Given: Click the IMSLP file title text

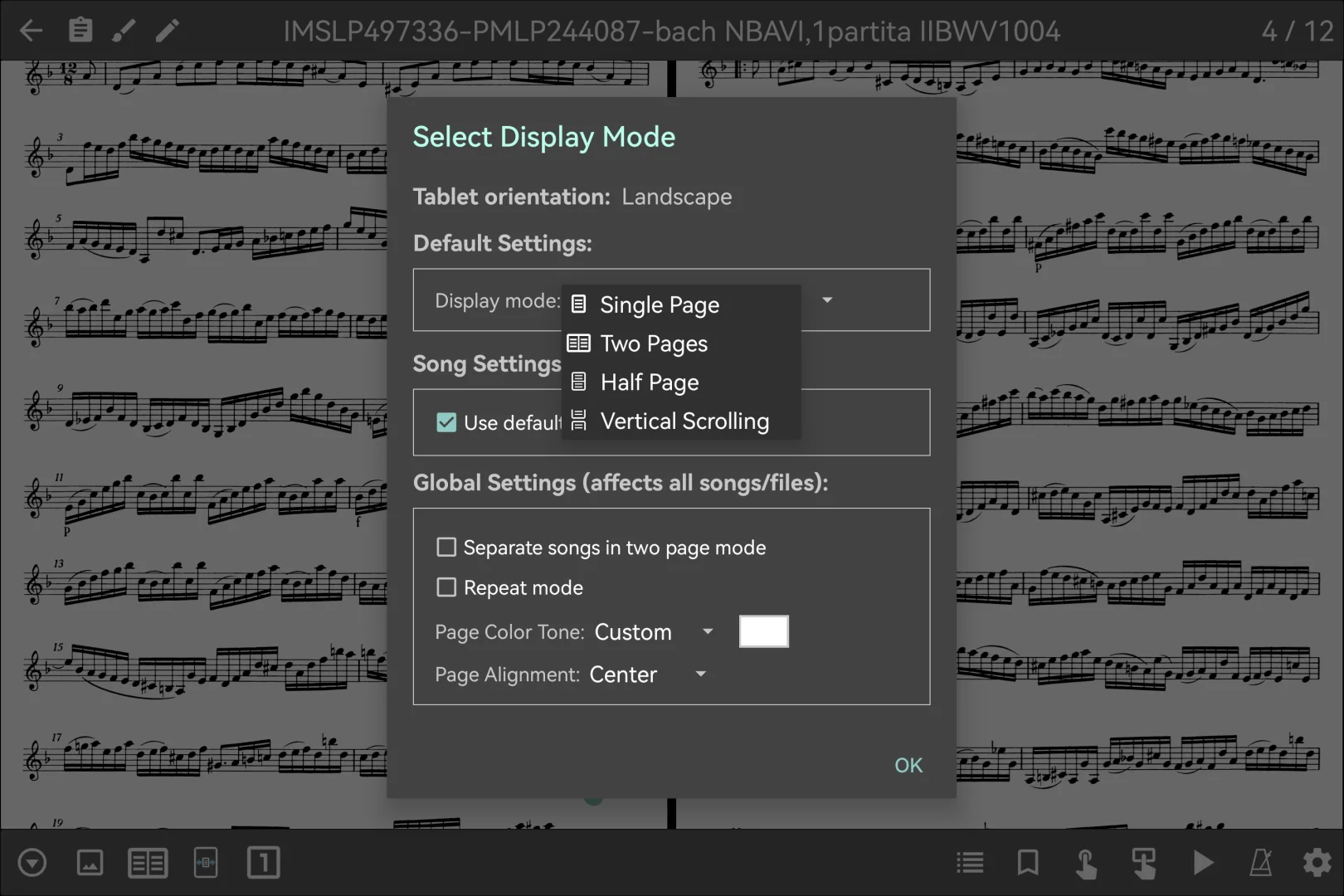Looking at the screenshot, I should click(671, 32).
